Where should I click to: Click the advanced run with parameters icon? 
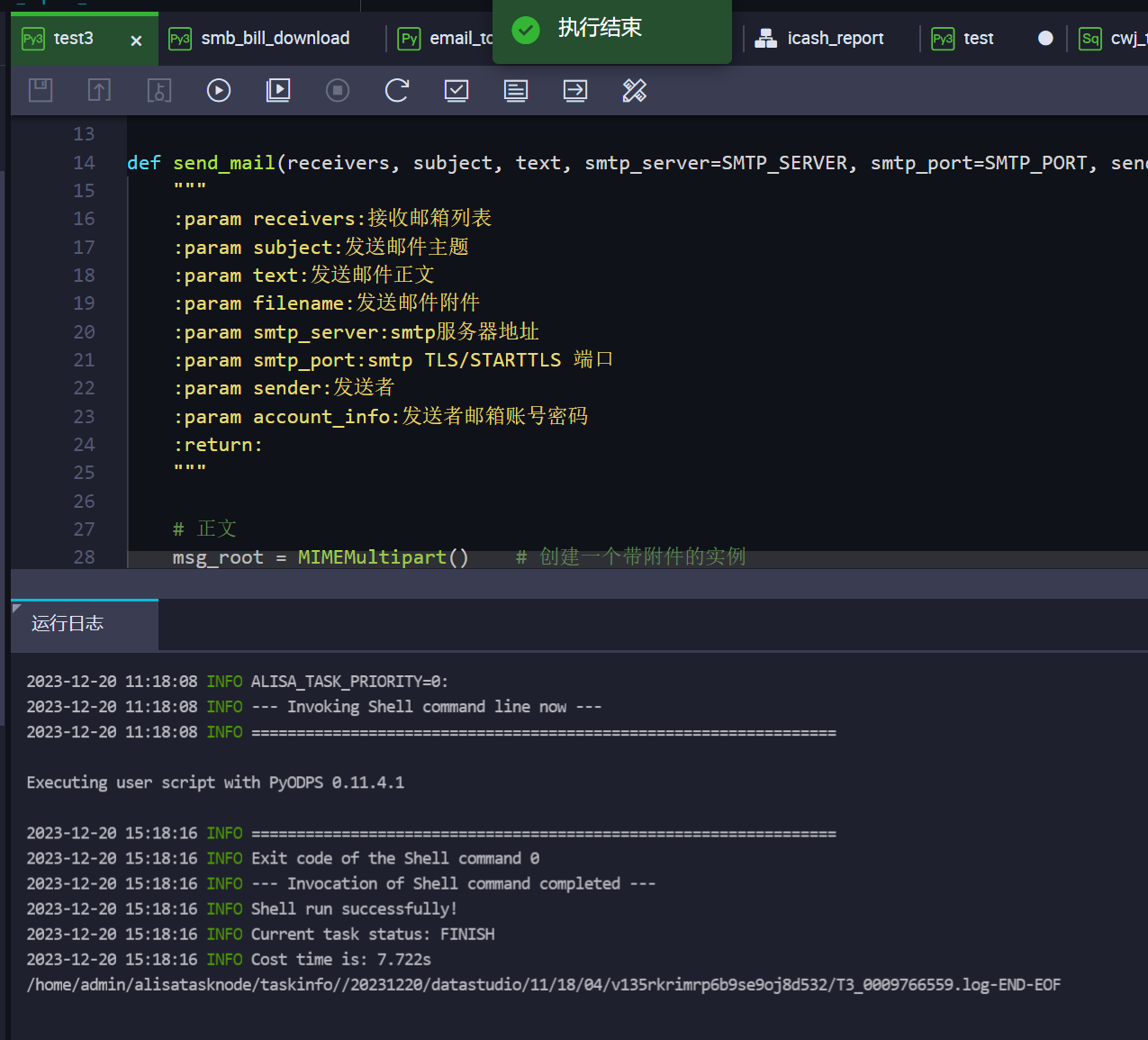278,90
